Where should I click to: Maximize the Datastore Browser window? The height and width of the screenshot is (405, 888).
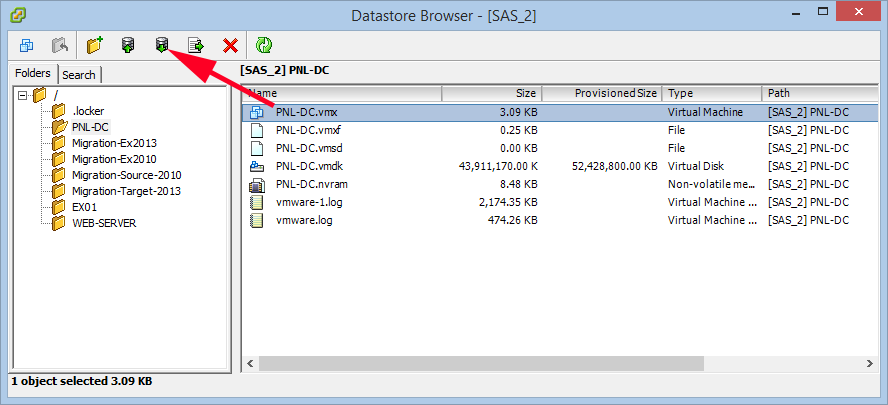click(824, 12)
